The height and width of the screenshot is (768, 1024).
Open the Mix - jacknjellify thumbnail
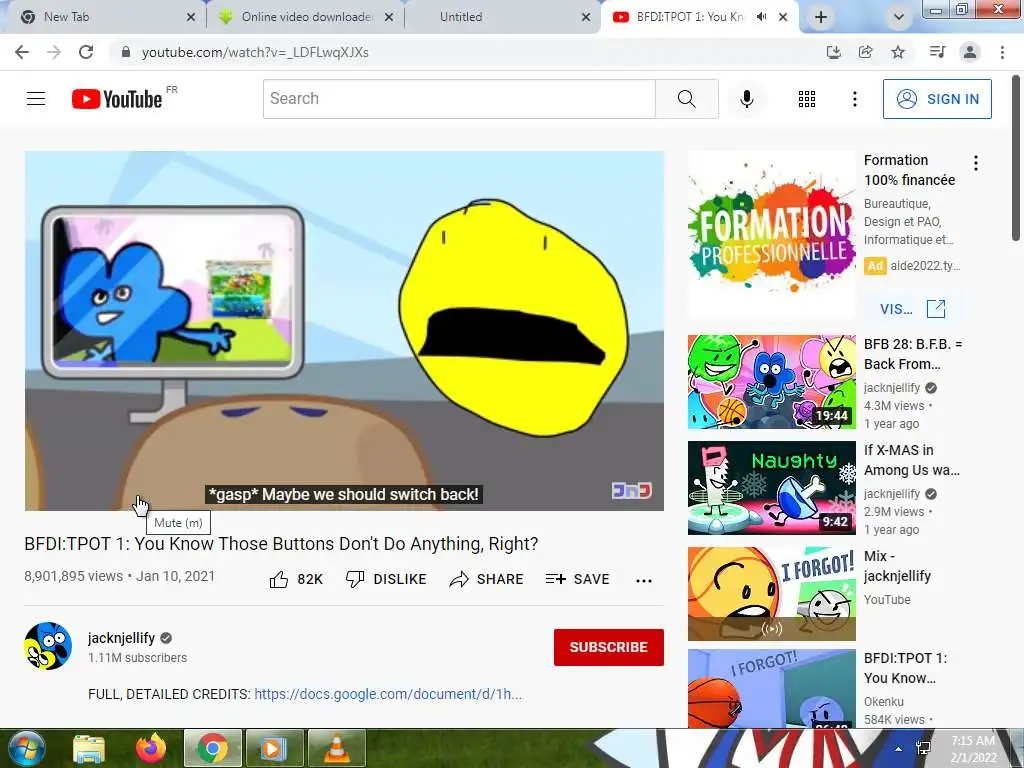tap(771, 594)
